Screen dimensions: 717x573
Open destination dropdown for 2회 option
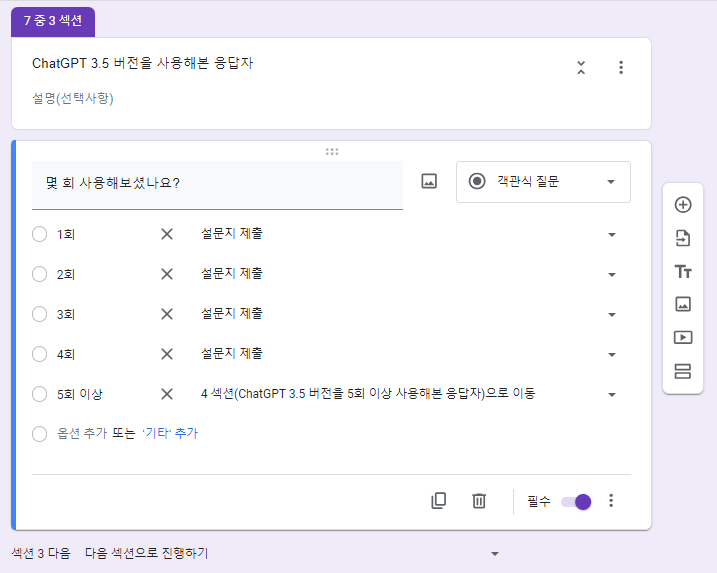tap(611, 275)
